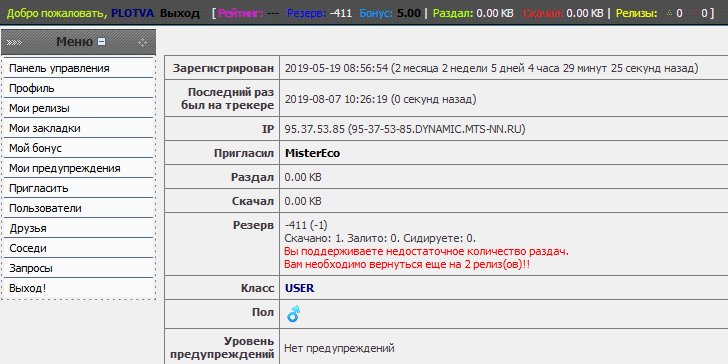
Task: Click the male gender icon in Пол row
Action: [x=293, y=314]
